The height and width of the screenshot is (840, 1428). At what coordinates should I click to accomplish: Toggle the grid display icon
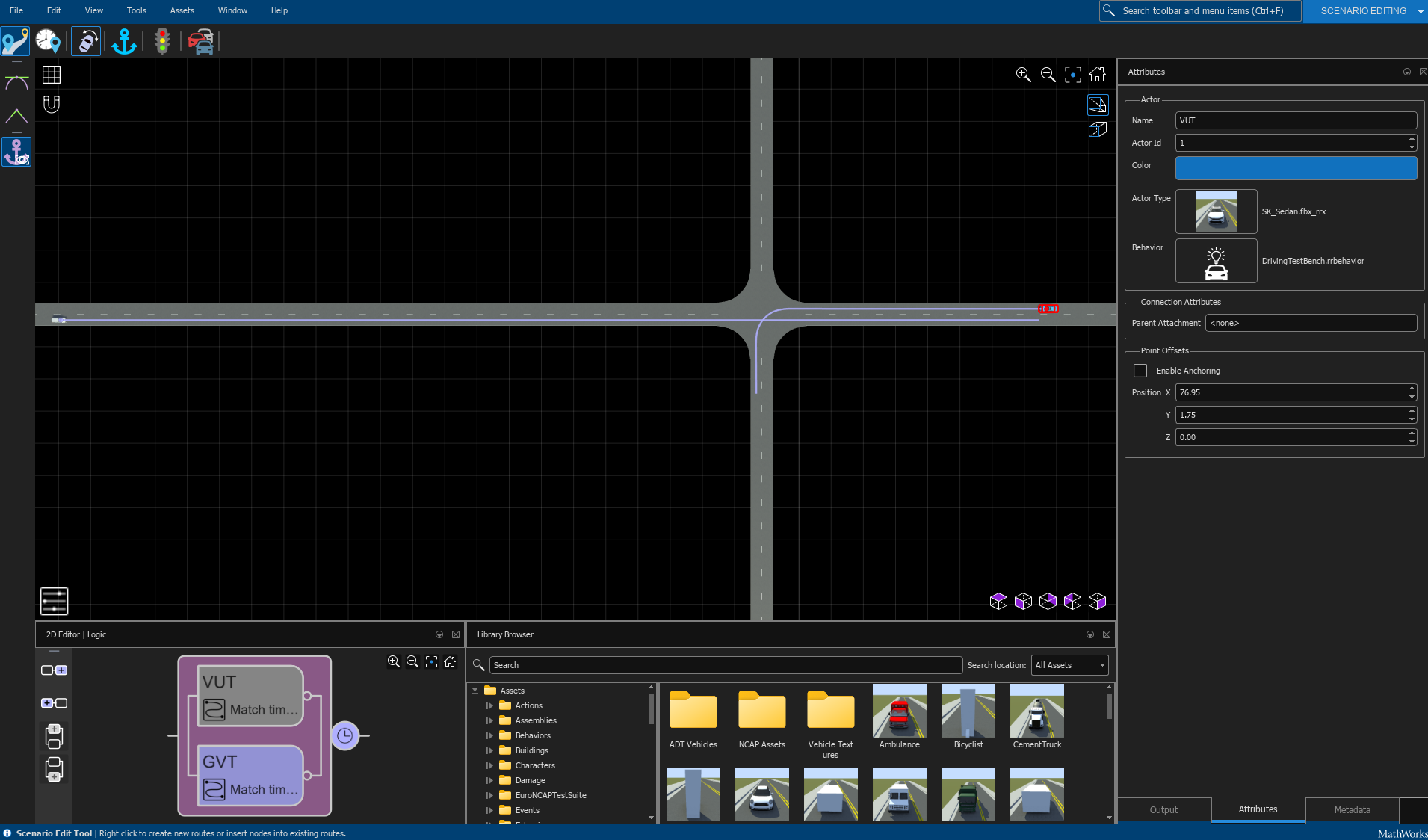pos(52,75)
